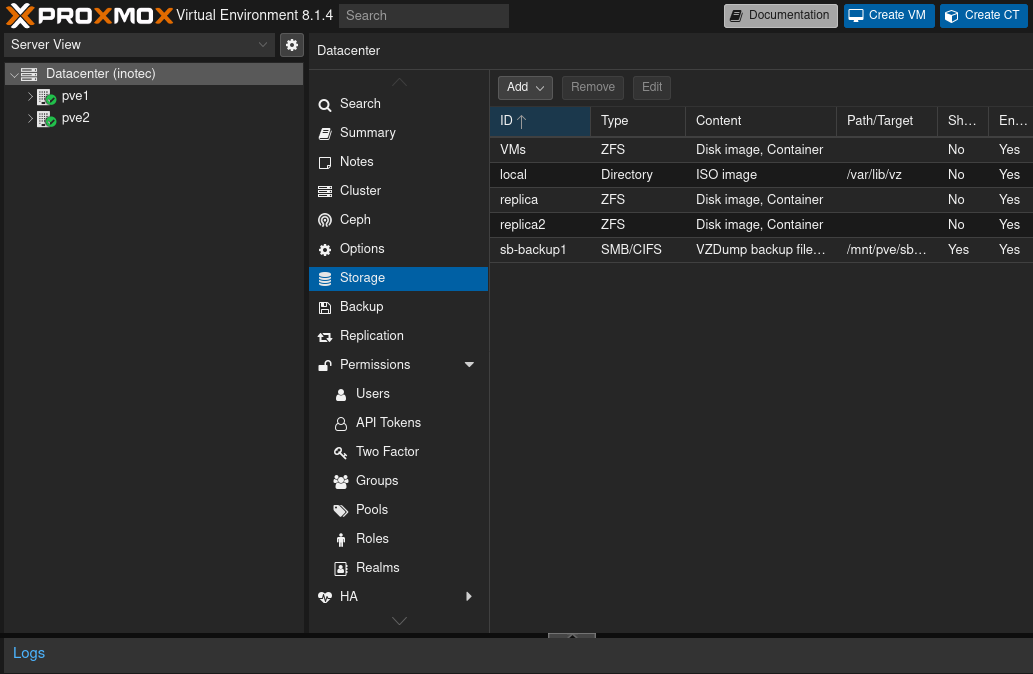The image size is (1033, 674).
Task: Select the replica2 storage row
Action: [x=761, y=225]
